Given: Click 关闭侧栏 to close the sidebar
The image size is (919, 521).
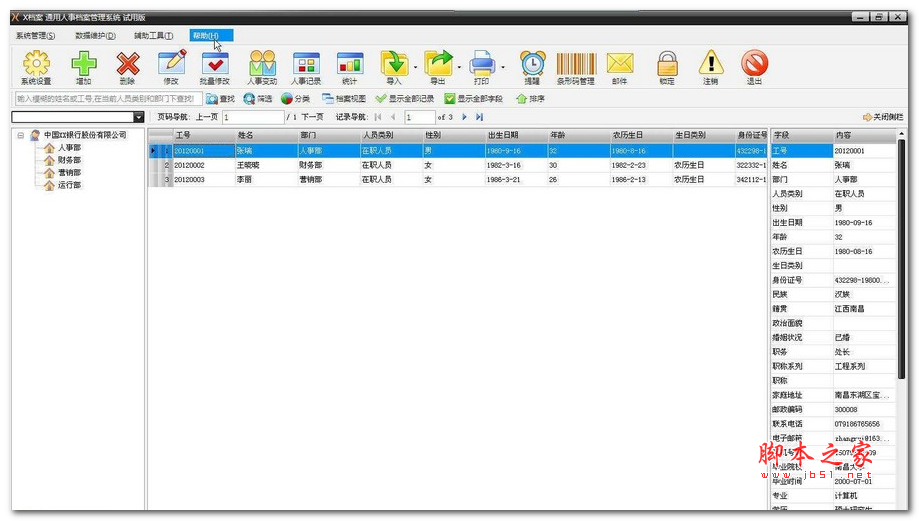Looking at the screenshot, I should 883,117.
